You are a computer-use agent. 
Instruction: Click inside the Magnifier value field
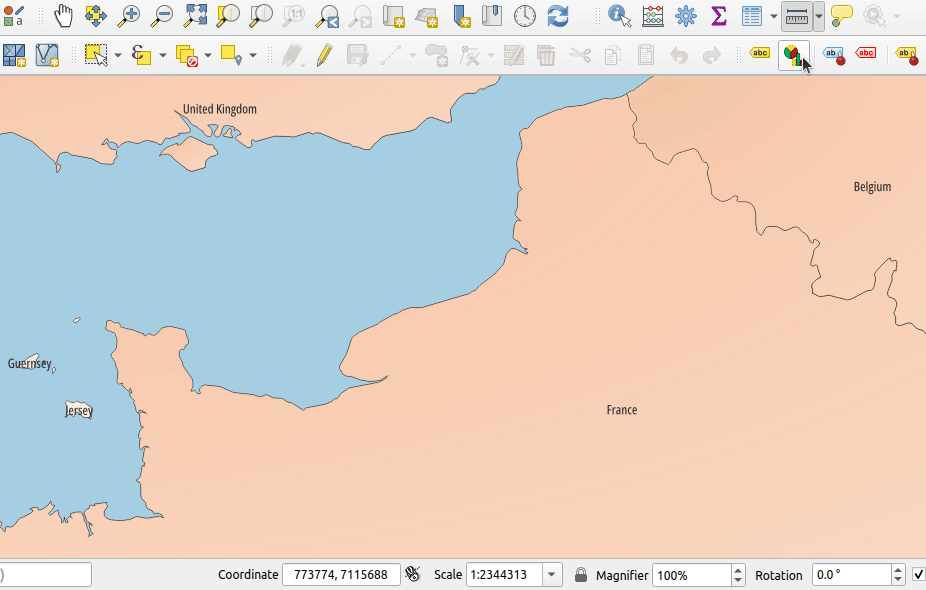click(692, 575)
